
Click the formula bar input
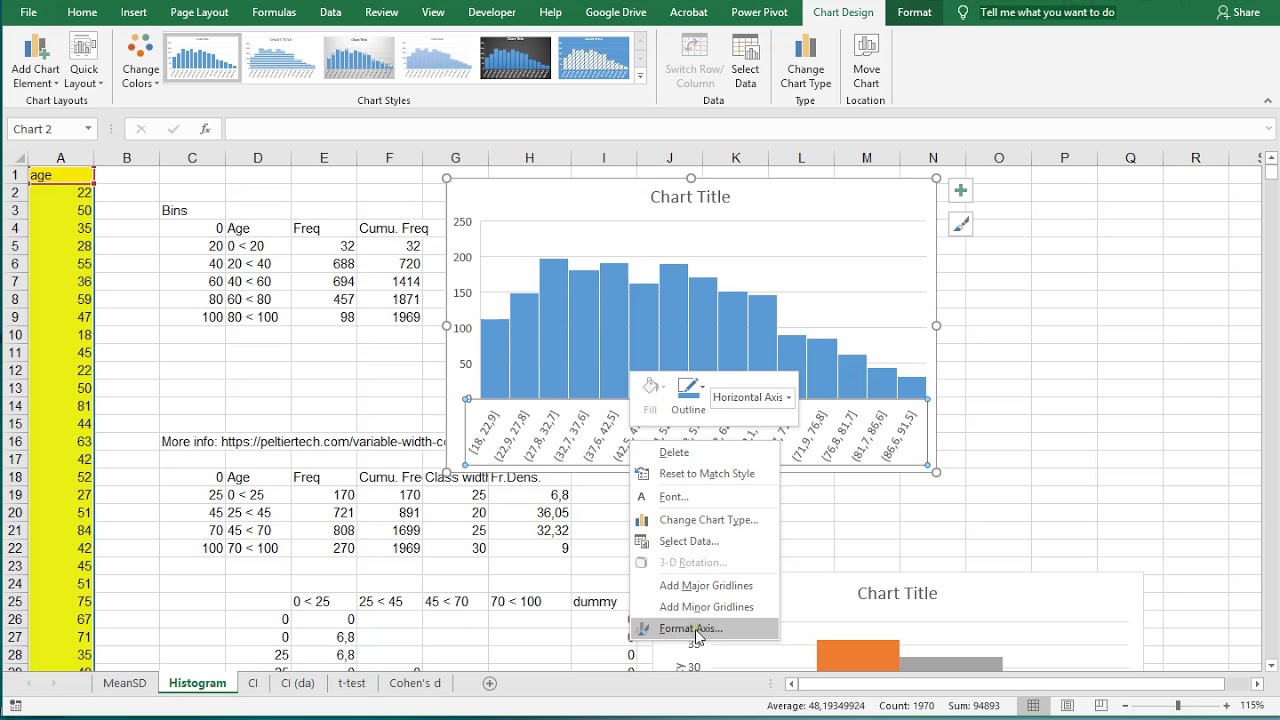[x=744, y=129]
